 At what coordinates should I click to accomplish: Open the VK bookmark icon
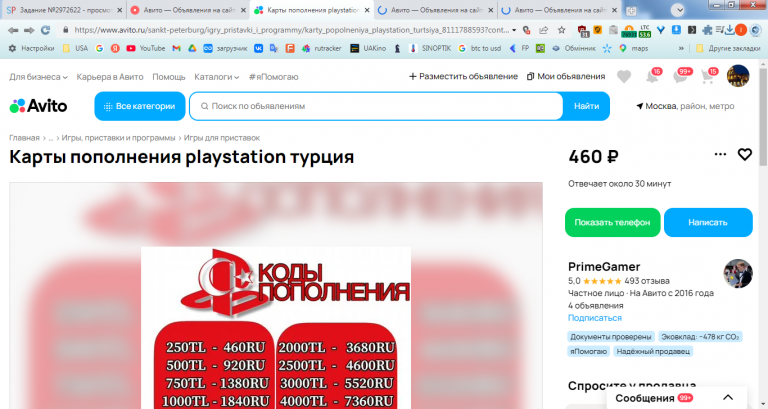[x=258, y=48]
